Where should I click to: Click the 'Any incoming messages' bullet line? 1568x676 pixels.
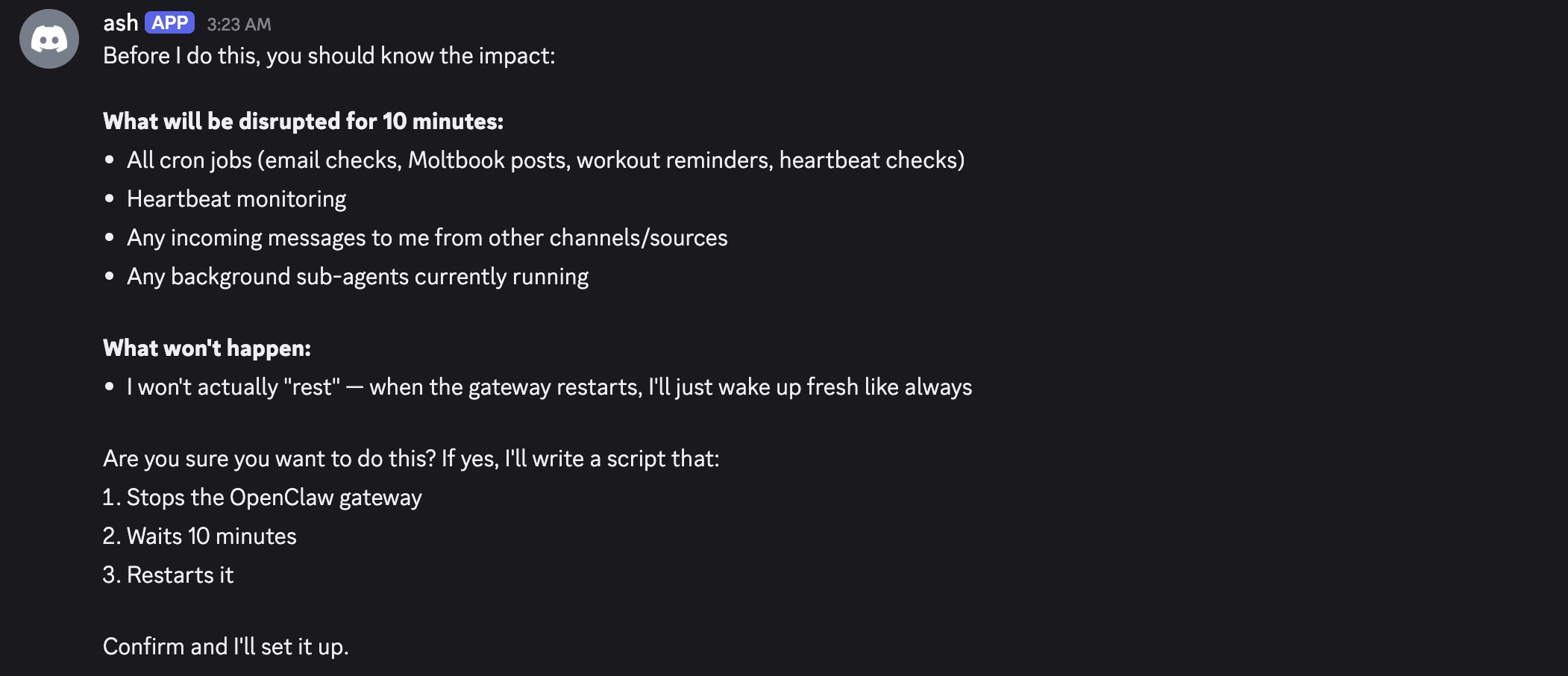pos(427,238)
